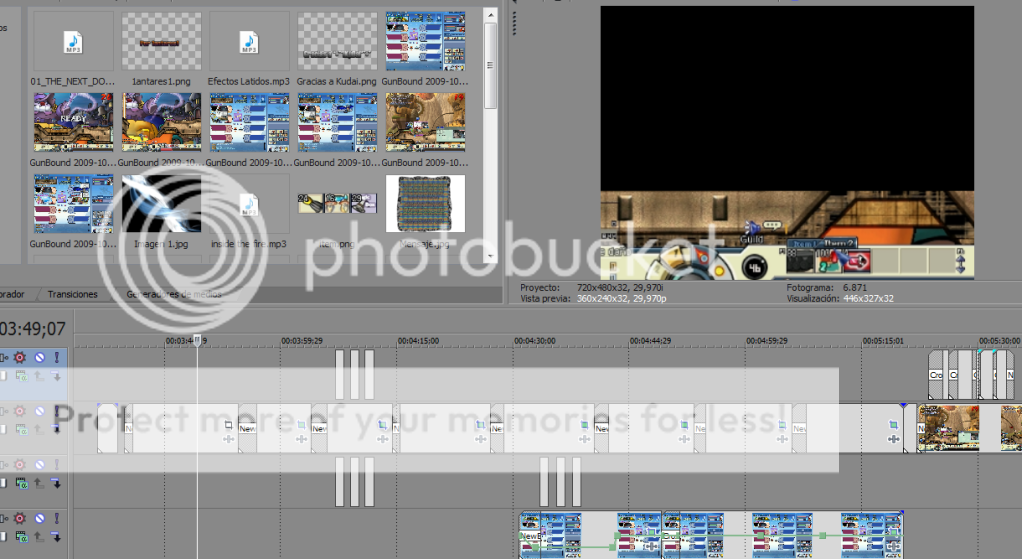Open Event FX on the clip before the gameplay clip
Viewport: 1022px width, 559px height.
[894, 439]
